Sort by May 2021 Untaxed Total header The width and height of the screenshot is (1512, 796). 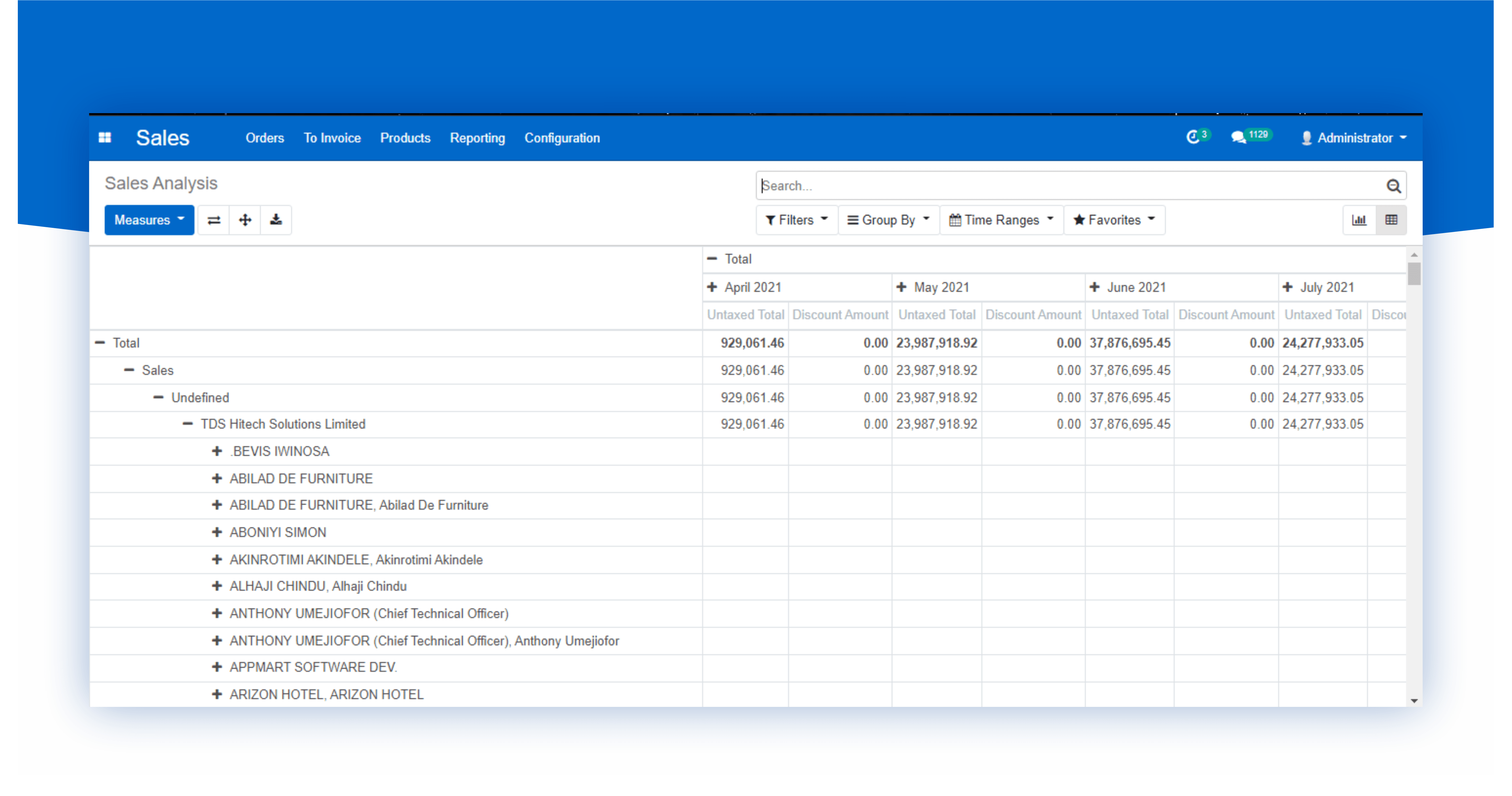937,315
